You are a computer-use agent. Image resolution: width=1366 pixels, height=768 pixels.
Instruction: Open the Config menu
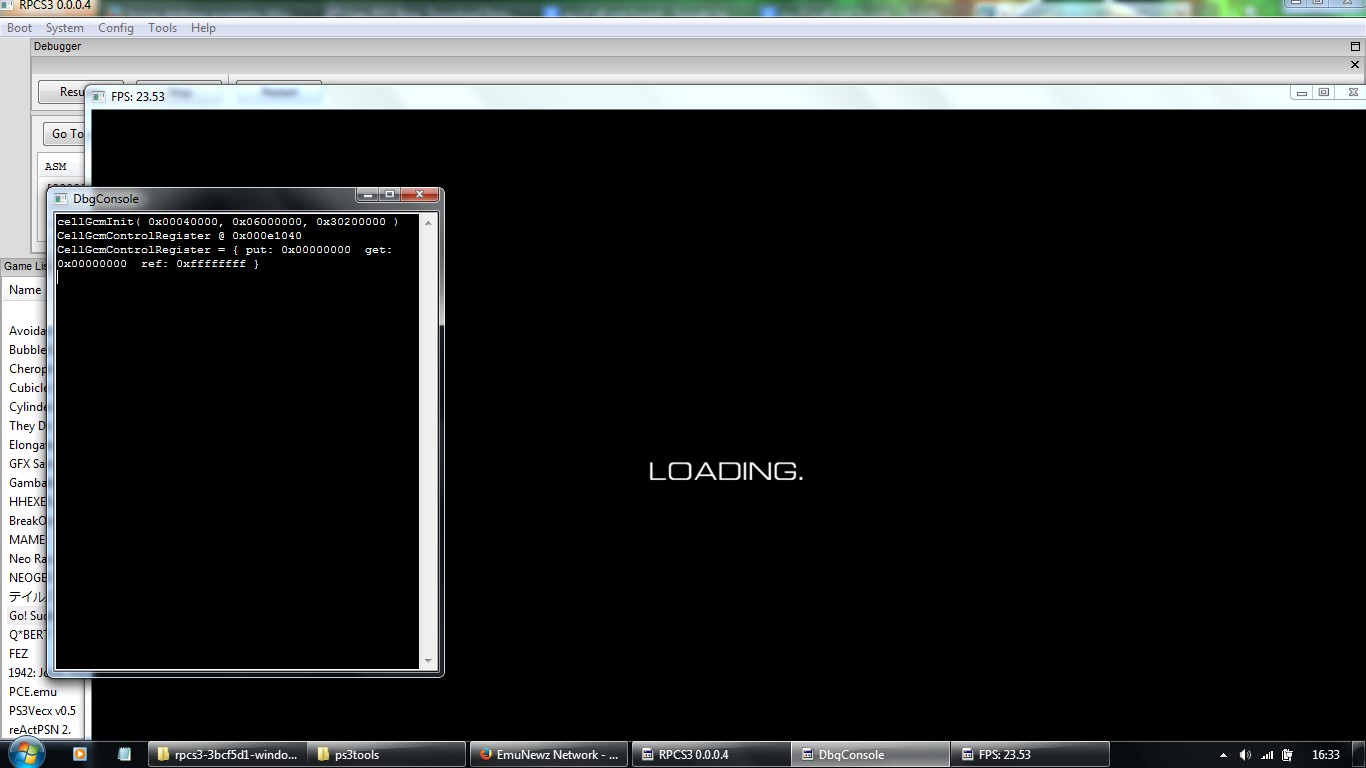116,28
